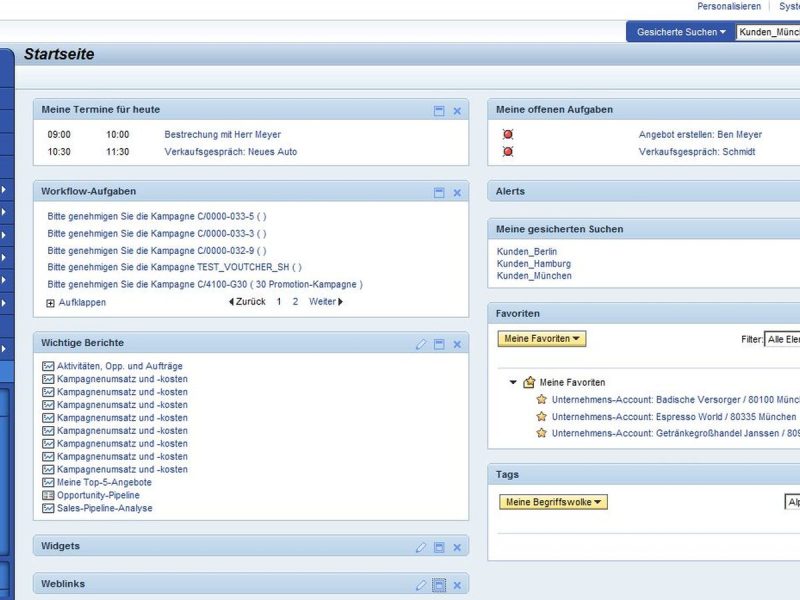Open favorite Unternehmens-Account: Getränkegroßhandel Janssen
The width and height of the screenshot is (800, 600).
(x=676, y=433)
